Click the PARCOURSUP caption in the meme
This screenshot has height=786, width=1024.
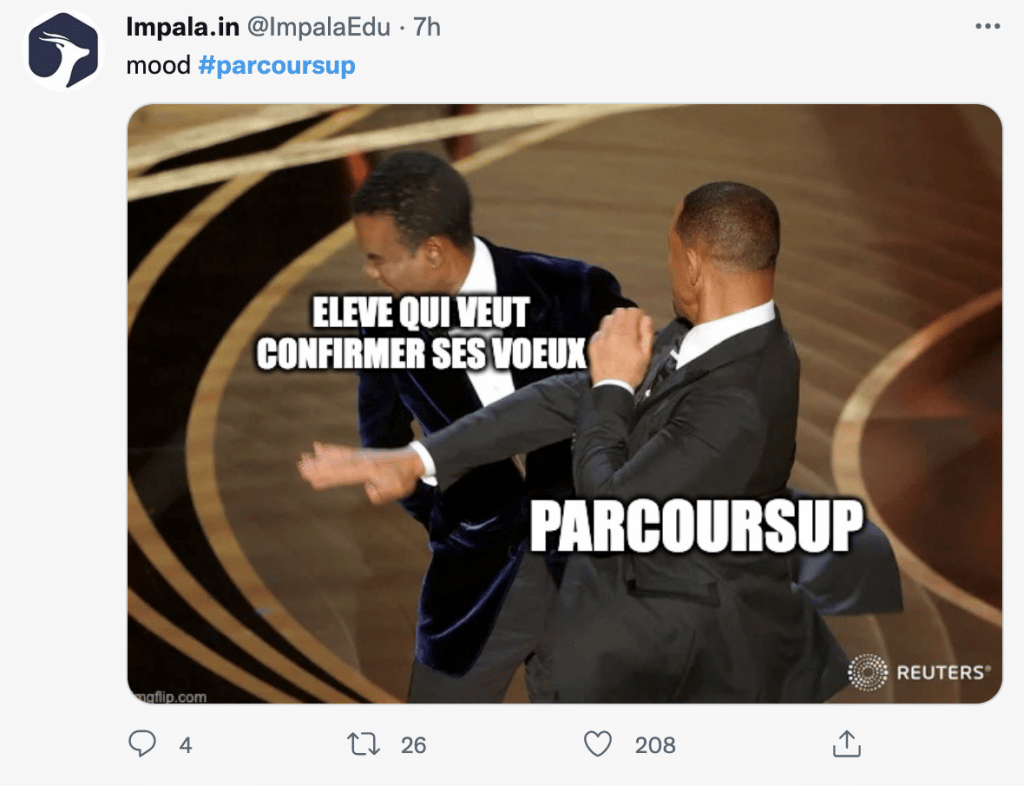point(696,527)
